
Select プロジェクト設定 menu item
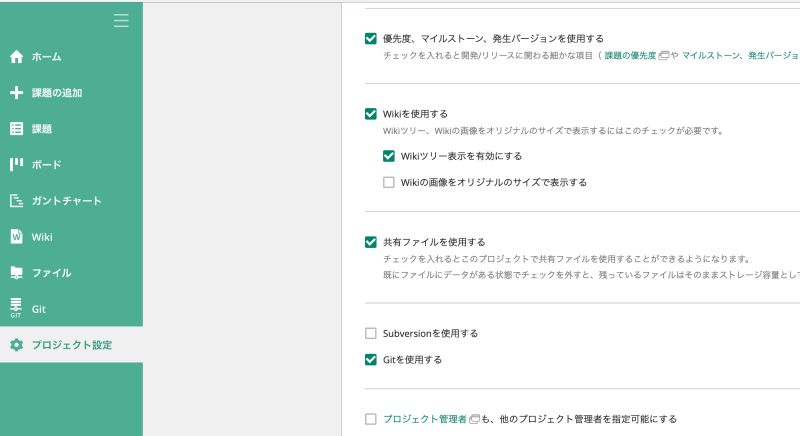(71, 345)
